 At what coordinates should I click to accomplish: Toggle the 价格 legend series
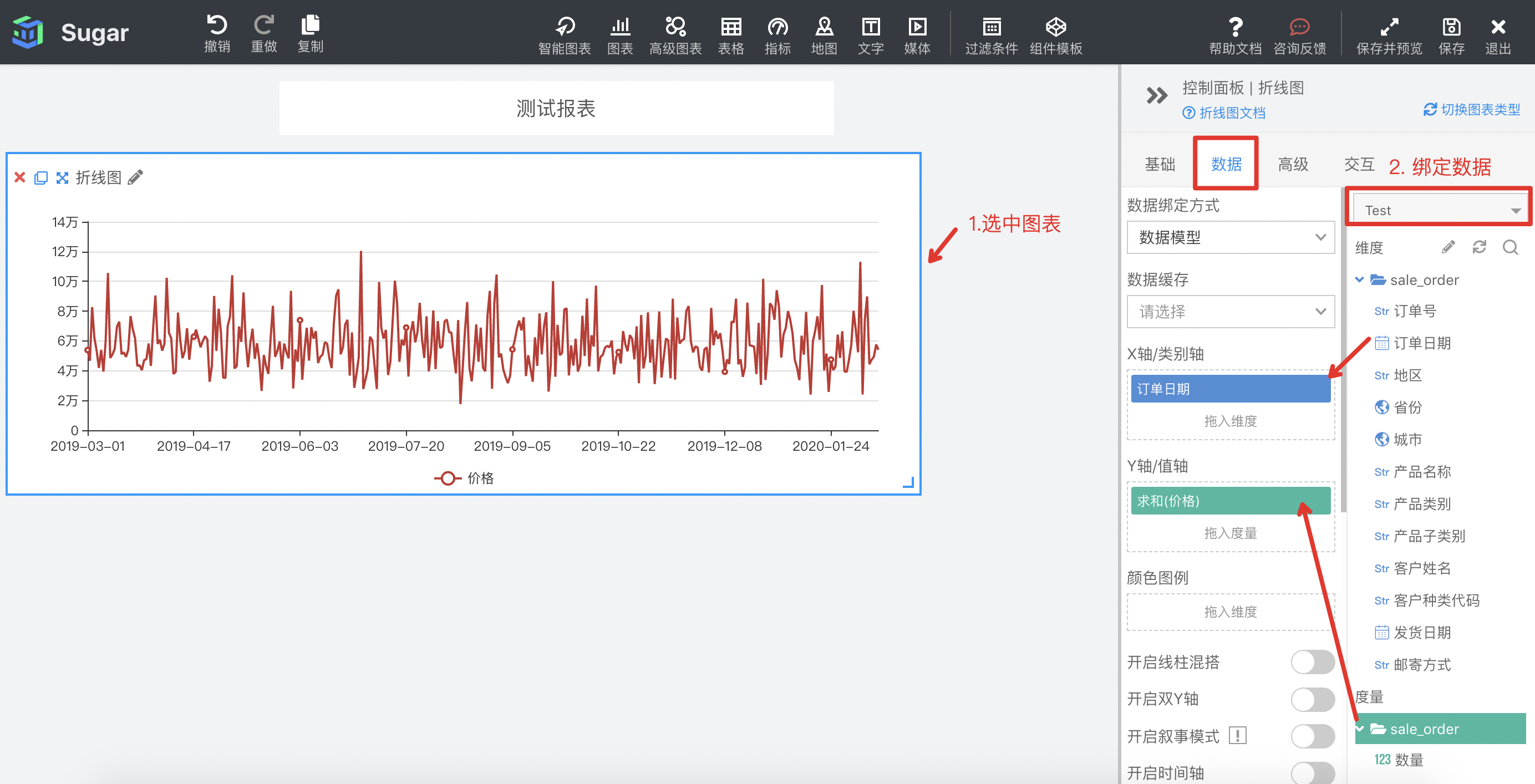464,478
